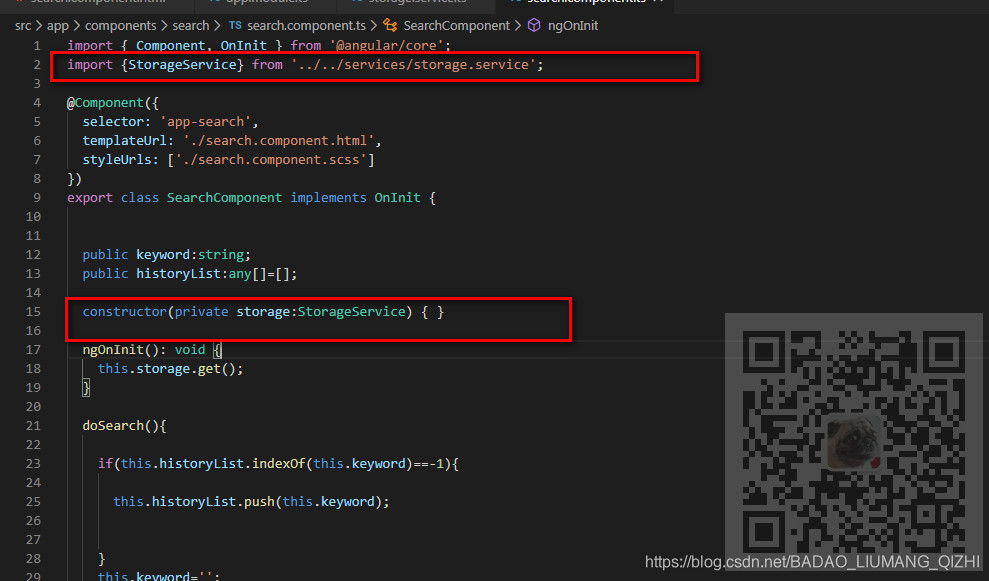The width and height of the screenshot is (989, 581).
Task: Open the 'search' breadcrumb folder segment
Action: 190,26
